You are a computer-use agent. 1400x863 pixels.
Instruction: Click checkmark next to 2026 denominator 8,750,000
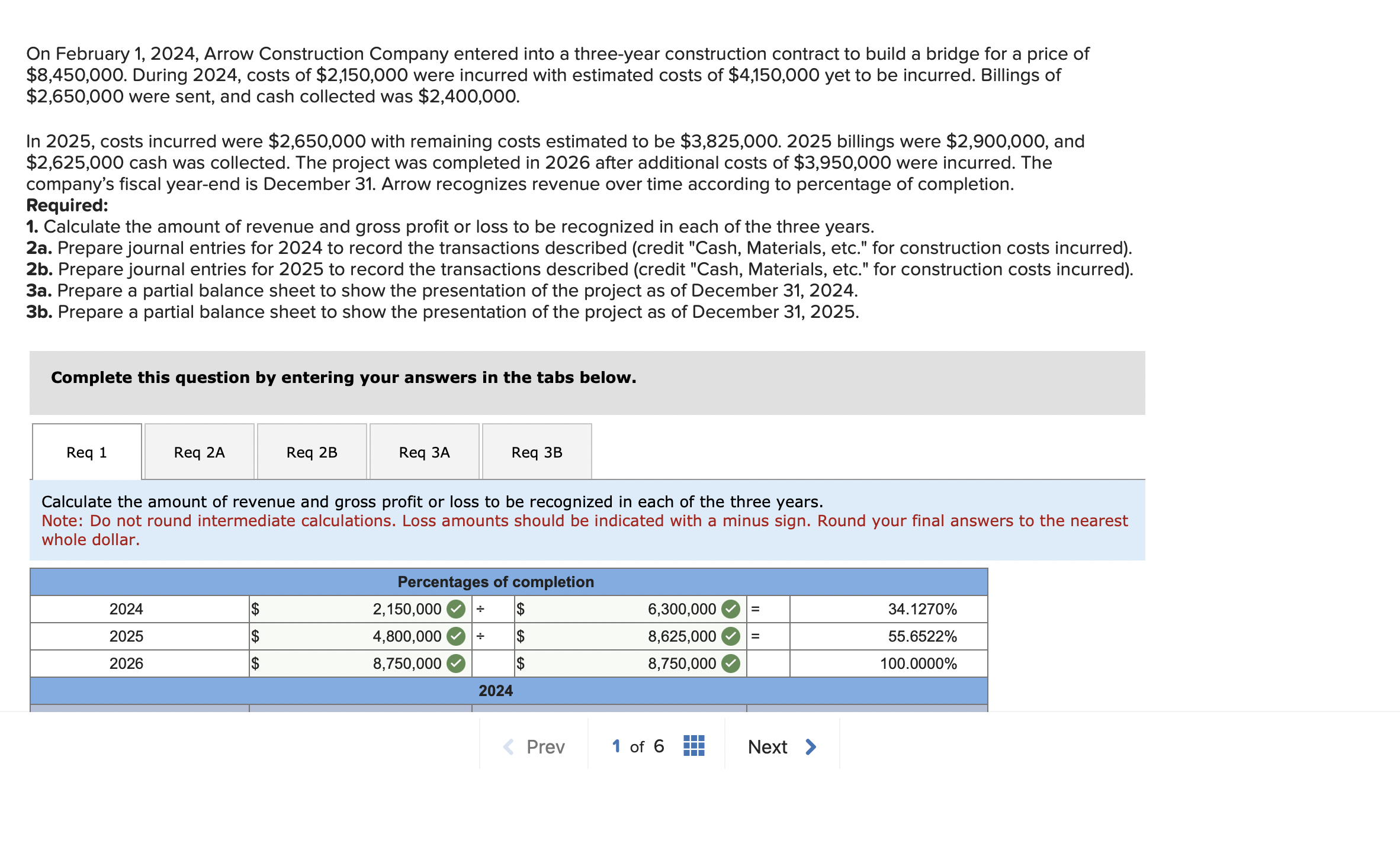731,663
